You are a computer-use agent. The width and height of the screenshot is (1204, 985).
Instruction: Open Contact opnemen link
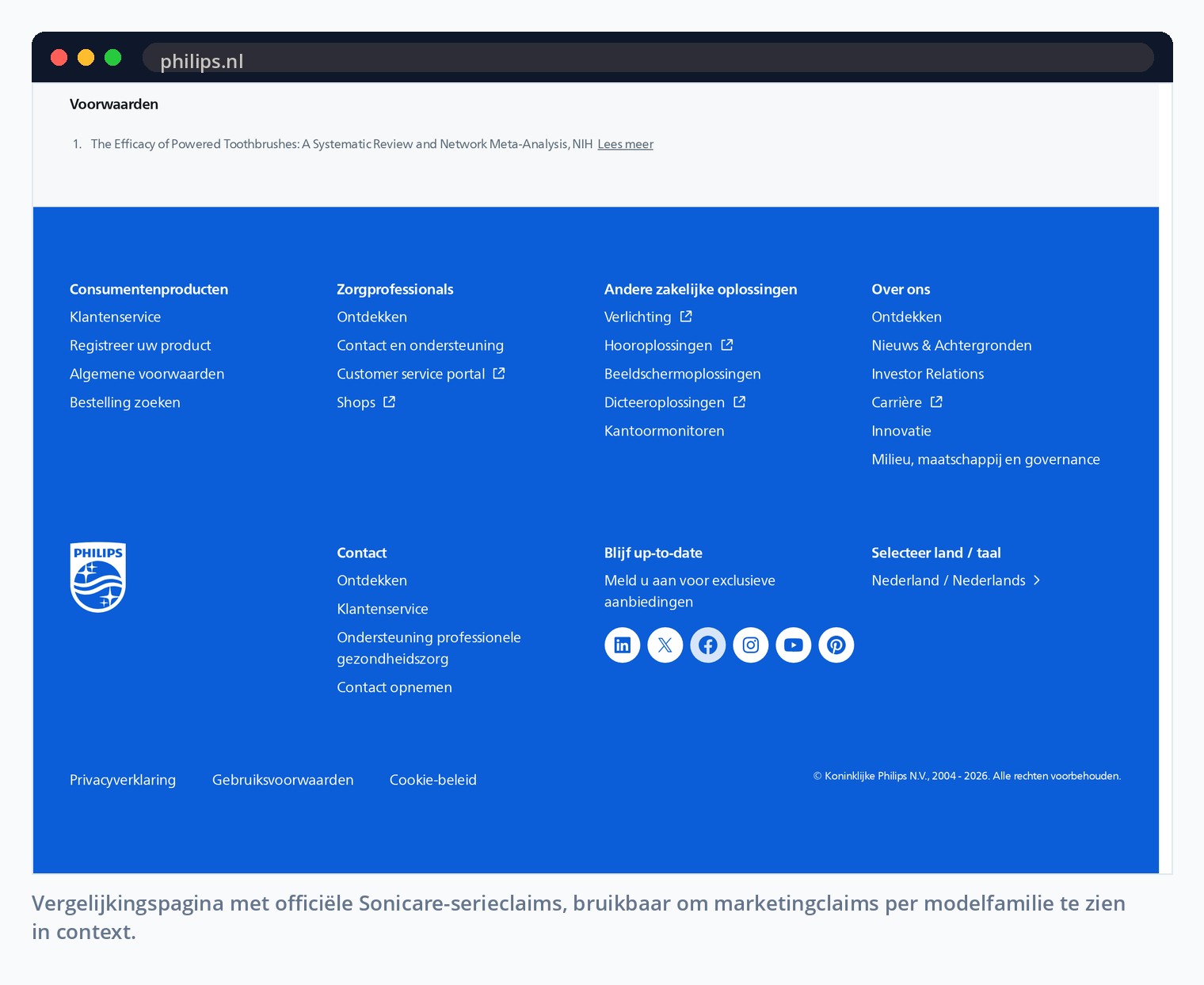click(x=394, y=687)
